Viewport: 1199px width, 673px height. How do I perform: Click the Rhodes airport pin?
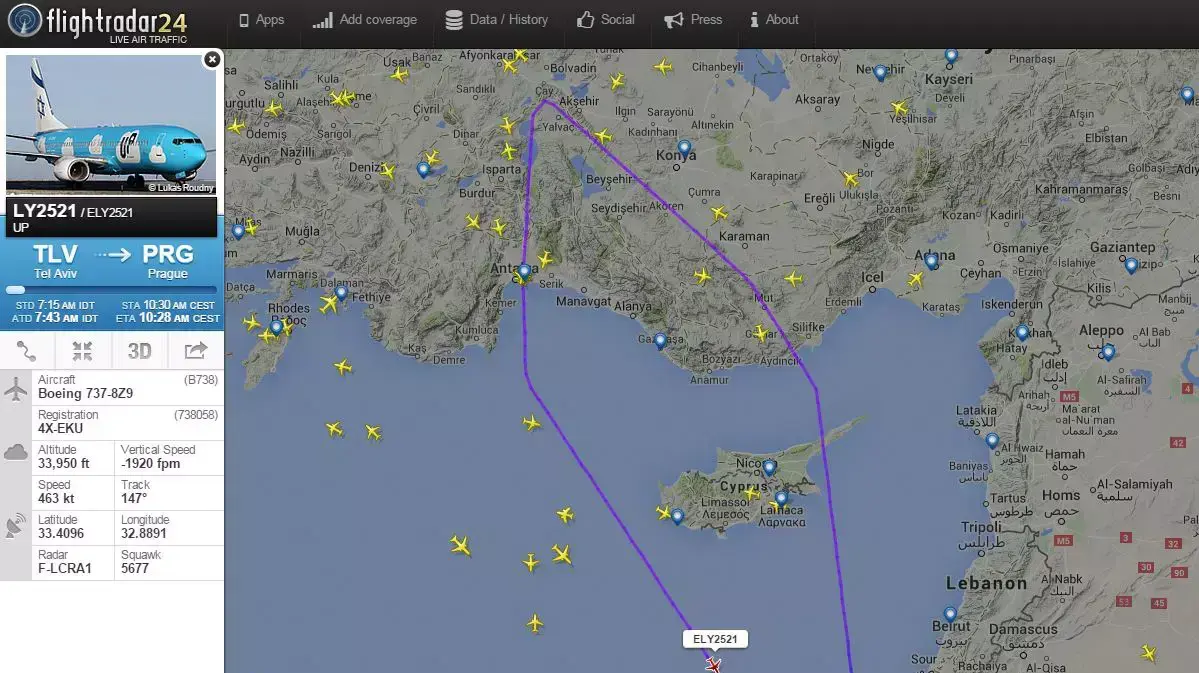pos(277,328)
